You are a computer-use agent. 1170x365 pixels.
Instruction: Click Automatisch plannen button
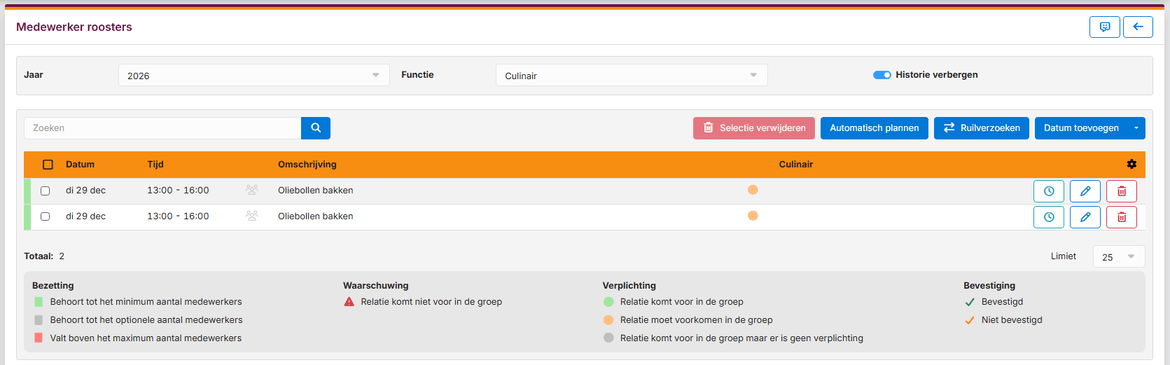pos(875,128)
